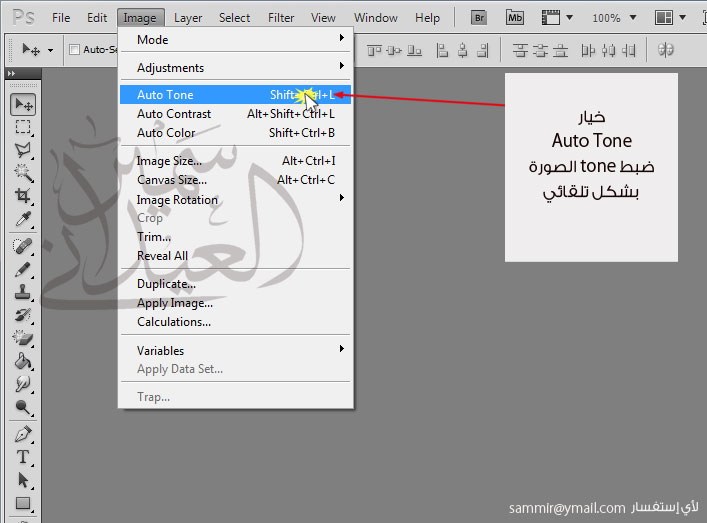Image resolution: width=707 pixels, height=523 pixels.
Task: Select the Smudge tool
Action: 23,384
